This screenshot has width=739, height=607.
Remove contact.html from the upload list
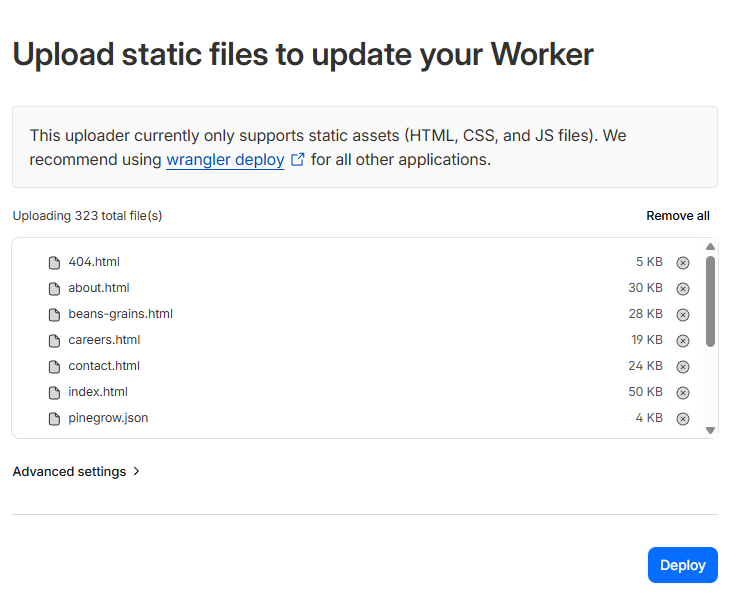683,367
